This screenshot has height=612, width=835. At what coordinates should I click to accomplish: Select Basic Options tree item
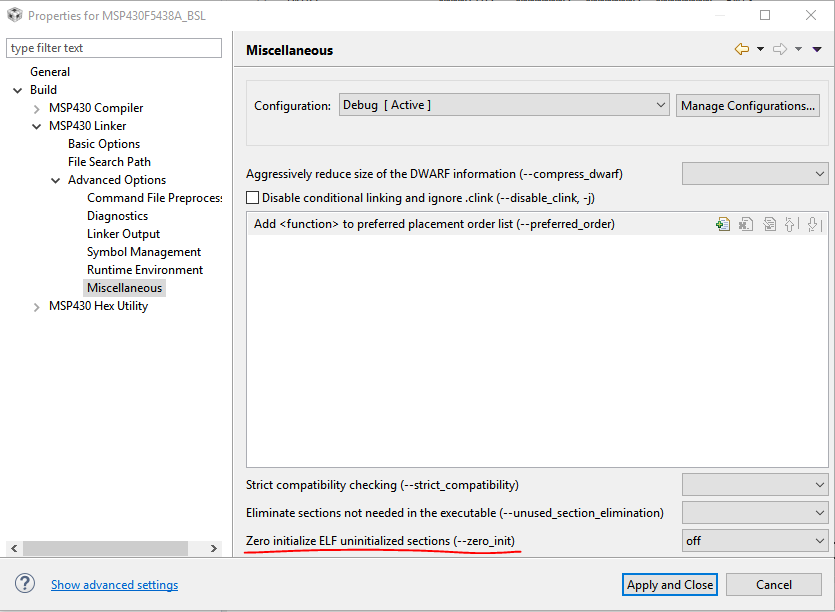(x=104, y=144)
